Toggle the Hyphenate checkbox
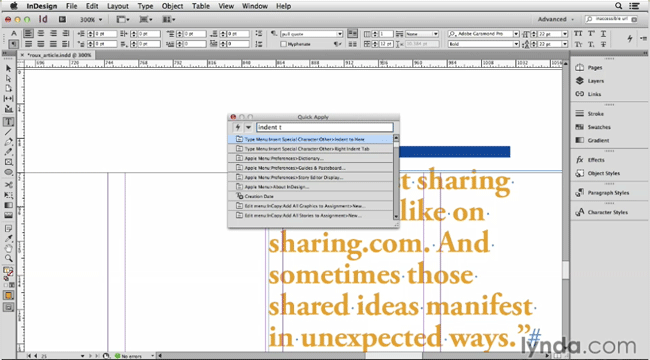650x360 pixels. [284, 44]
